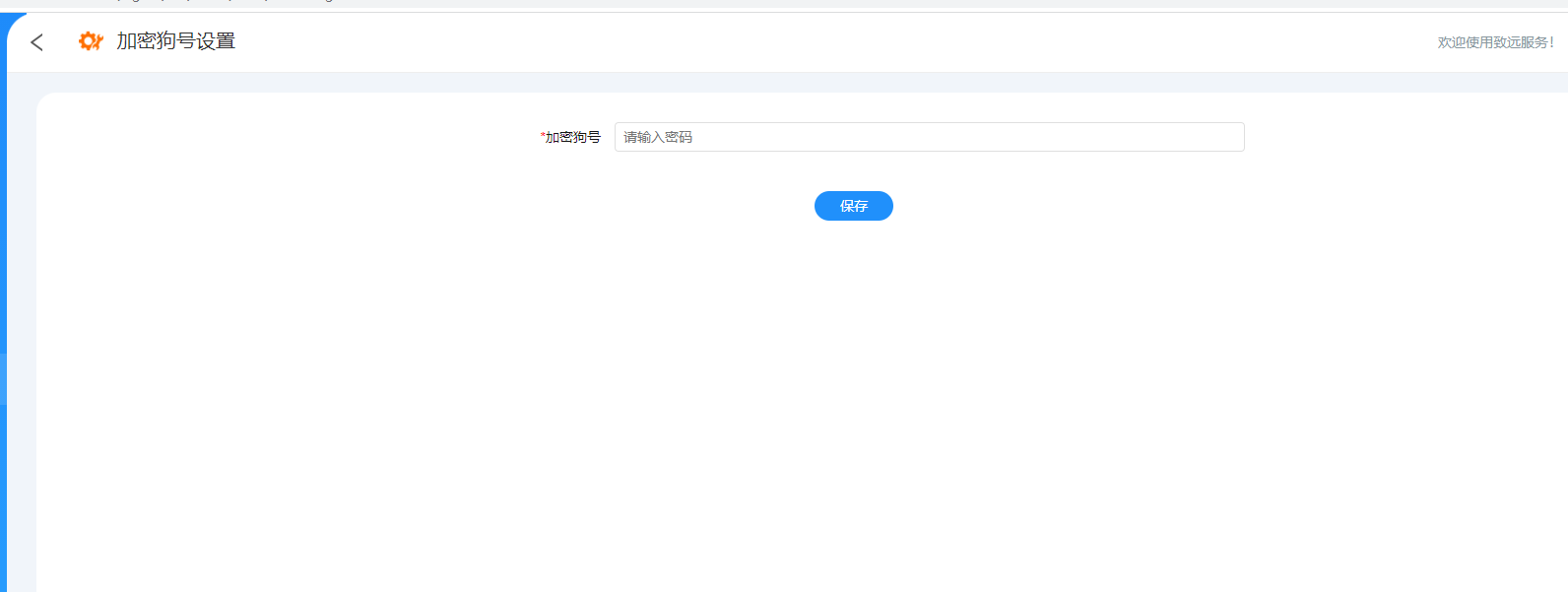Screen dimensions: 1568x592
Task: Click the orange gear settings icon
Action: click(x=91, y=41)
